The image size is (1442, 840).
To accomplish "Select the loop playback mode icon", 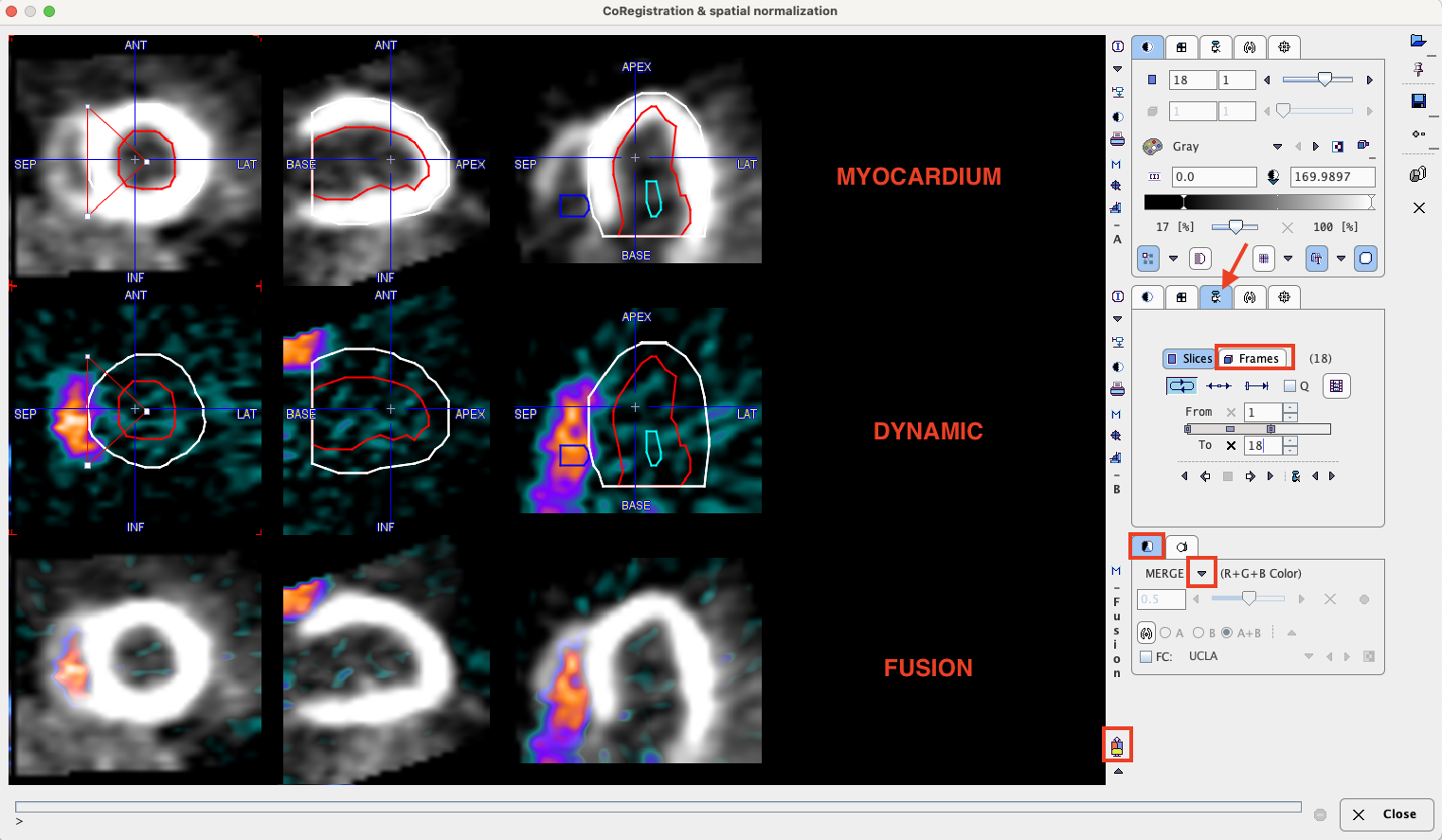I will (x=1181, y=386).
